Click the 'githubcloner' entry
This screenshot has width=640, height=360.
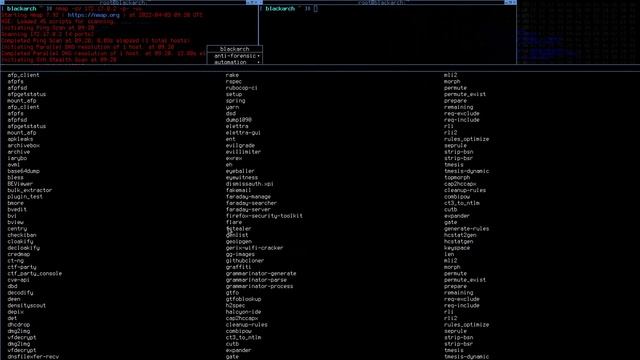245,261
